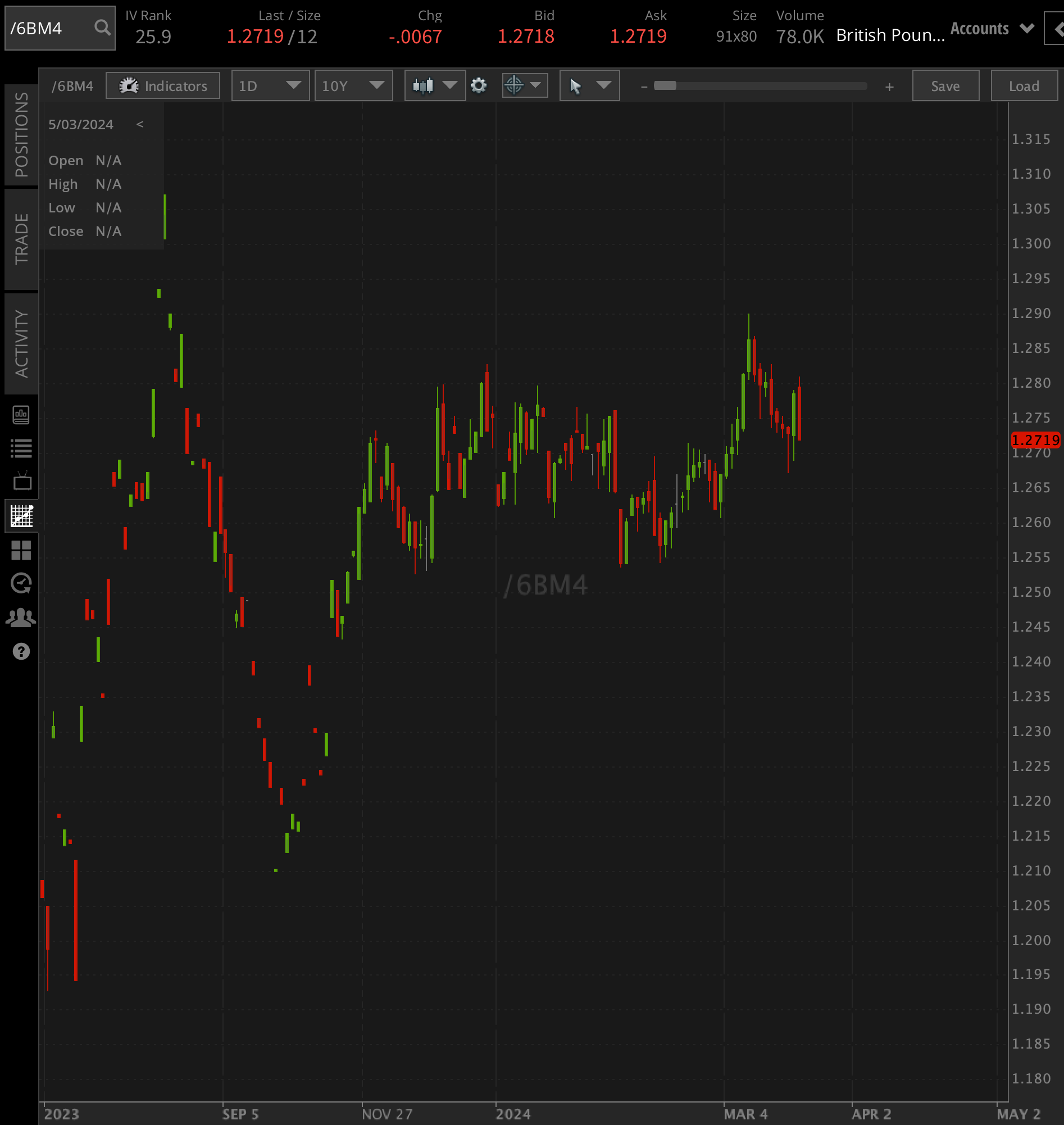Image resolution: width=1064 pixels, height=1125 pixels.
Task: Click the /6BM4 chart symbol label
Action: click(72, 86)
